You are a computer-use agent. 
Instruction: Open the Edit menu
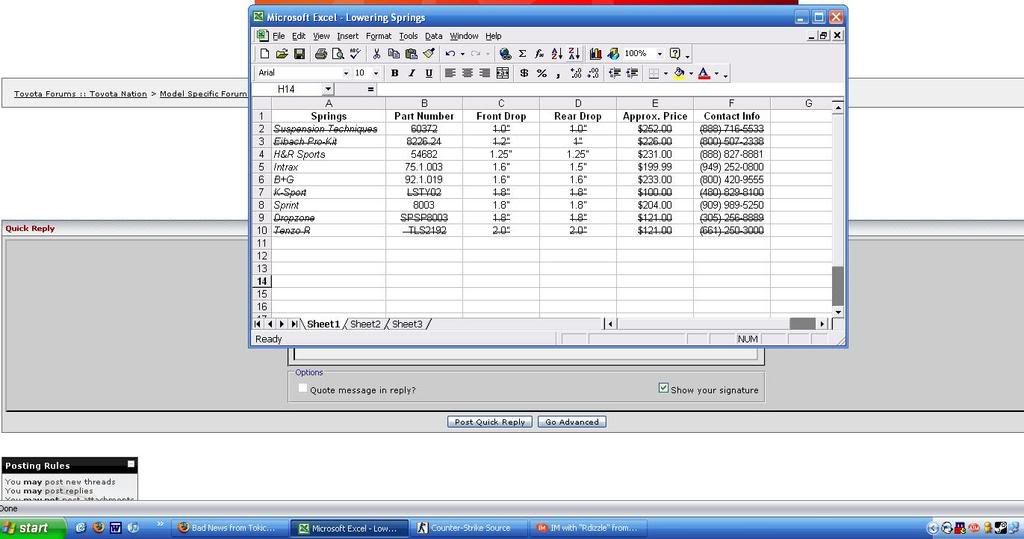[x=298, y=36]
